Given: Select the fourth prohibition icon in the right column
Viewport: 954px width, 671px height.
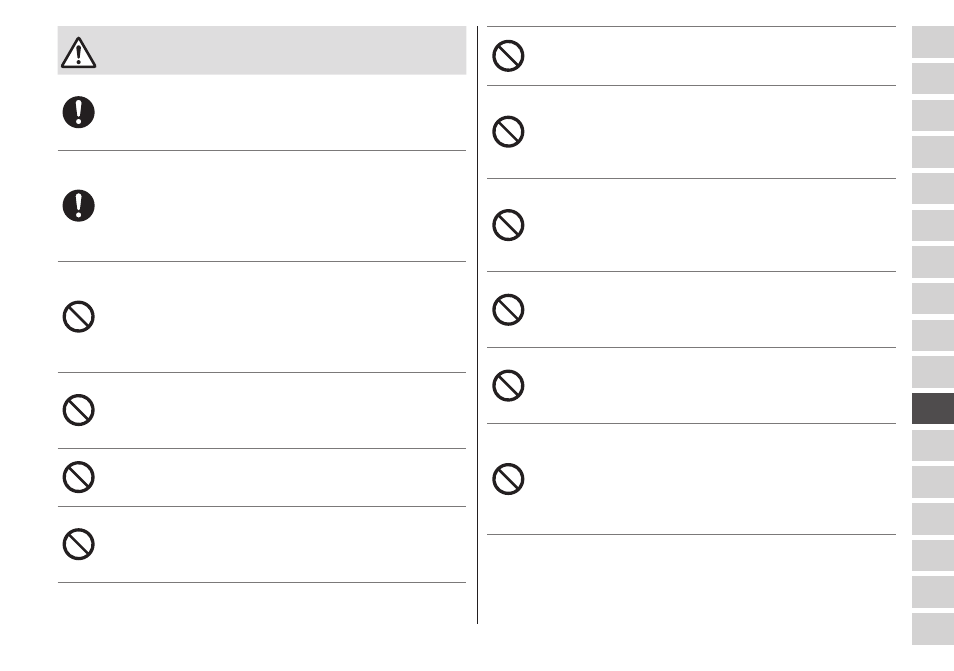Looking at the screenshot, I should pyautogui.click(x=508, y=310).
